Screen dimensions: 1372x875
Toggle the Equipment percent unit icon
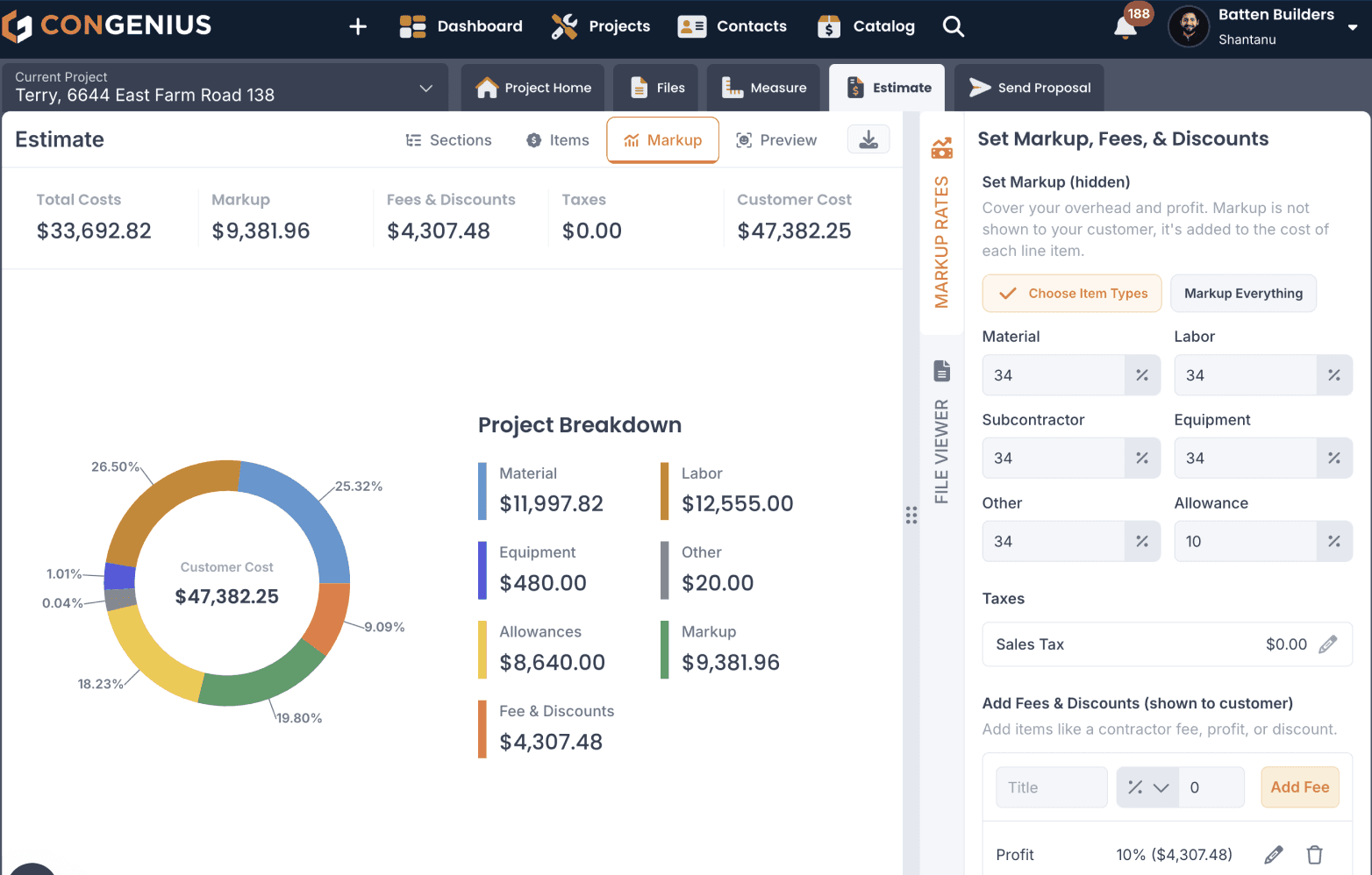pyautogui.click(x=1334, y=459)
